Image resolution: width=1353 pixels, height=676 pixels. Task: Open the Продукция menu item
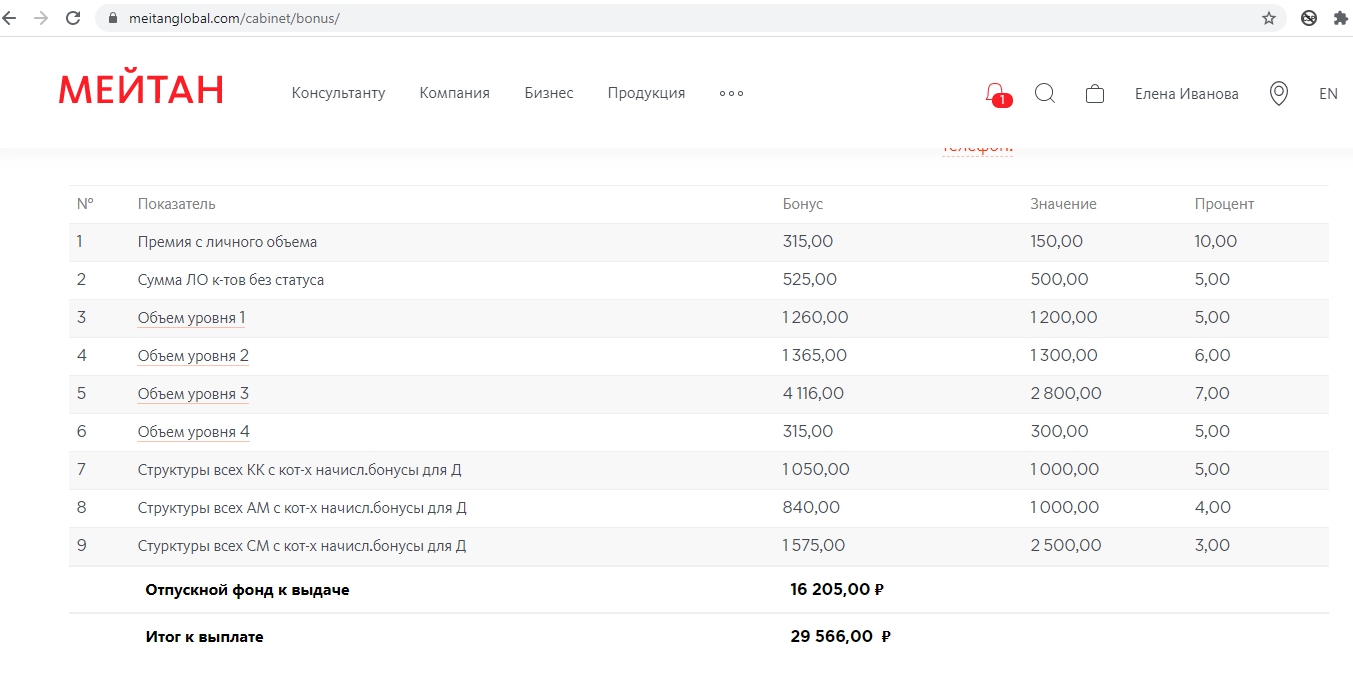point(646,93)
